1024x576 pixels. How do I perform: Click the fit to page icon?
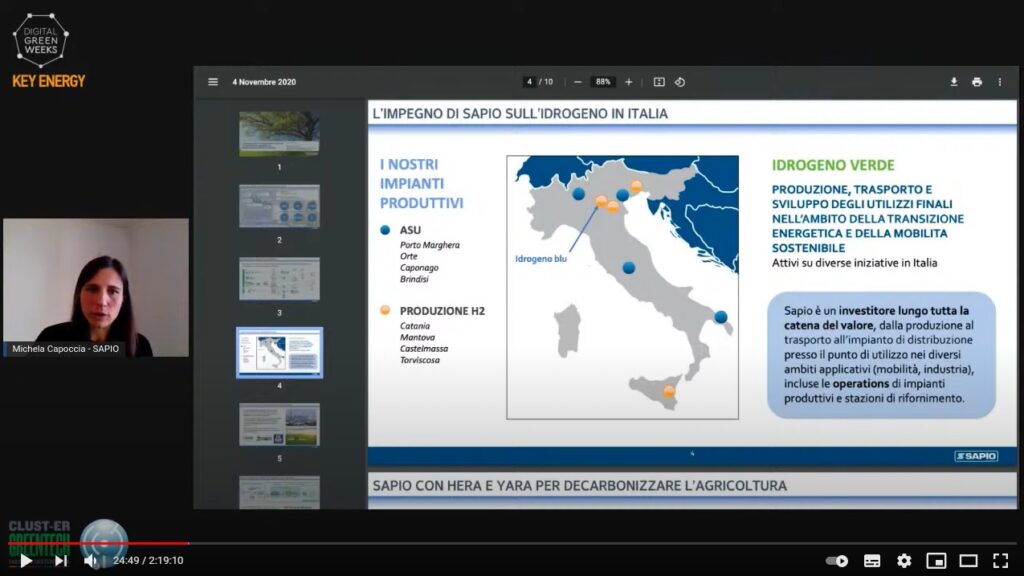tap(659, 82)
